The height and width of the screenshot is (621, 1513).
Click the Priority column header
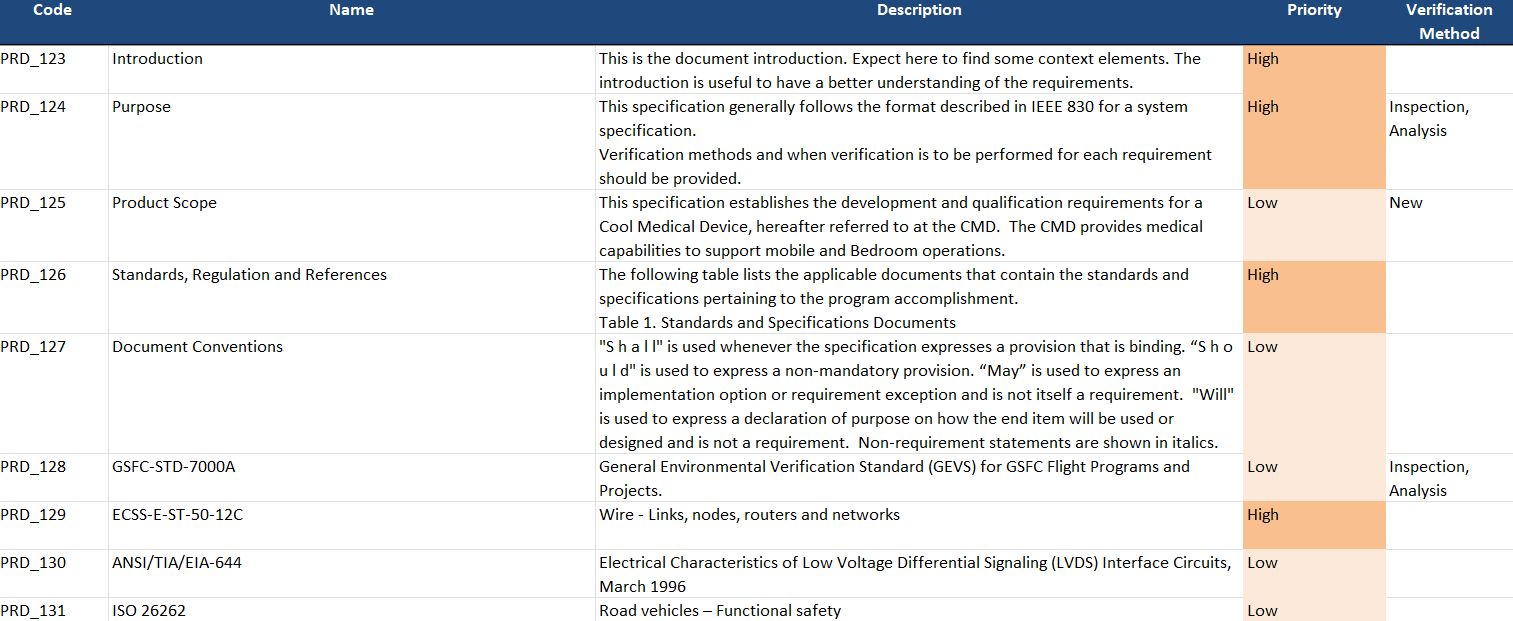pos(1313,10)
